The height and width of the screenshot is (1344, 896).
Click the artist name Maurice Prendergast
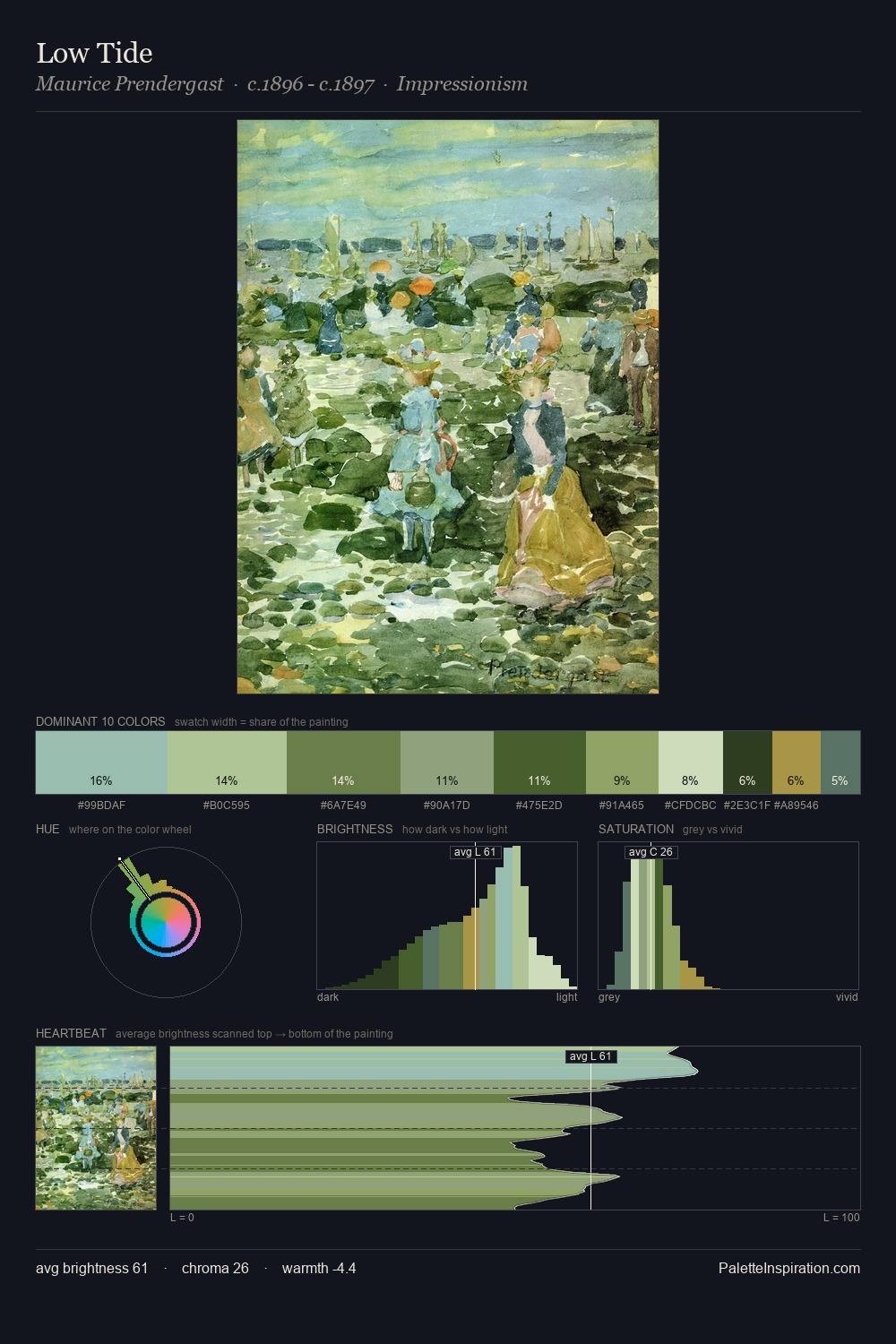(x=129, y=84)
